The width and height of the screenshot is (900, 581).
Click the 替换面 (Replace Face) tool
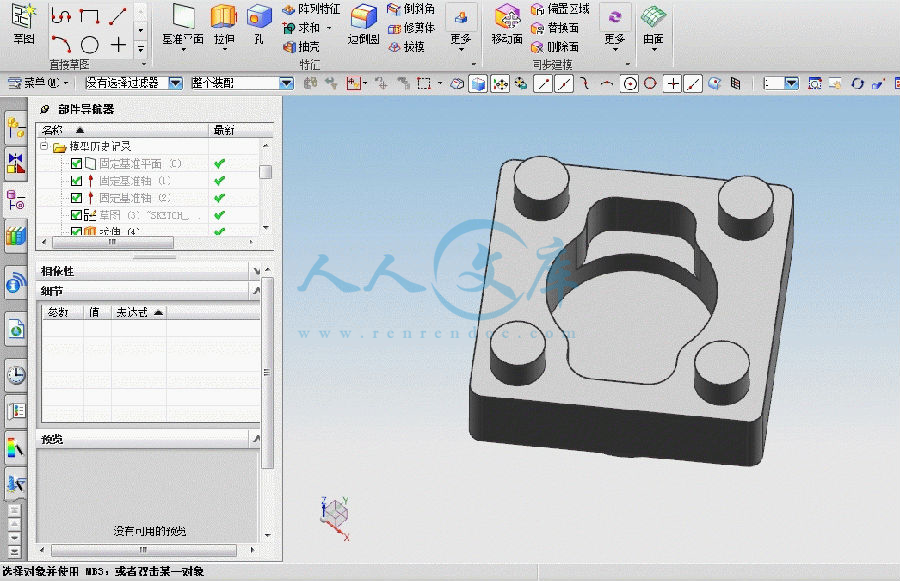[554, 28]
